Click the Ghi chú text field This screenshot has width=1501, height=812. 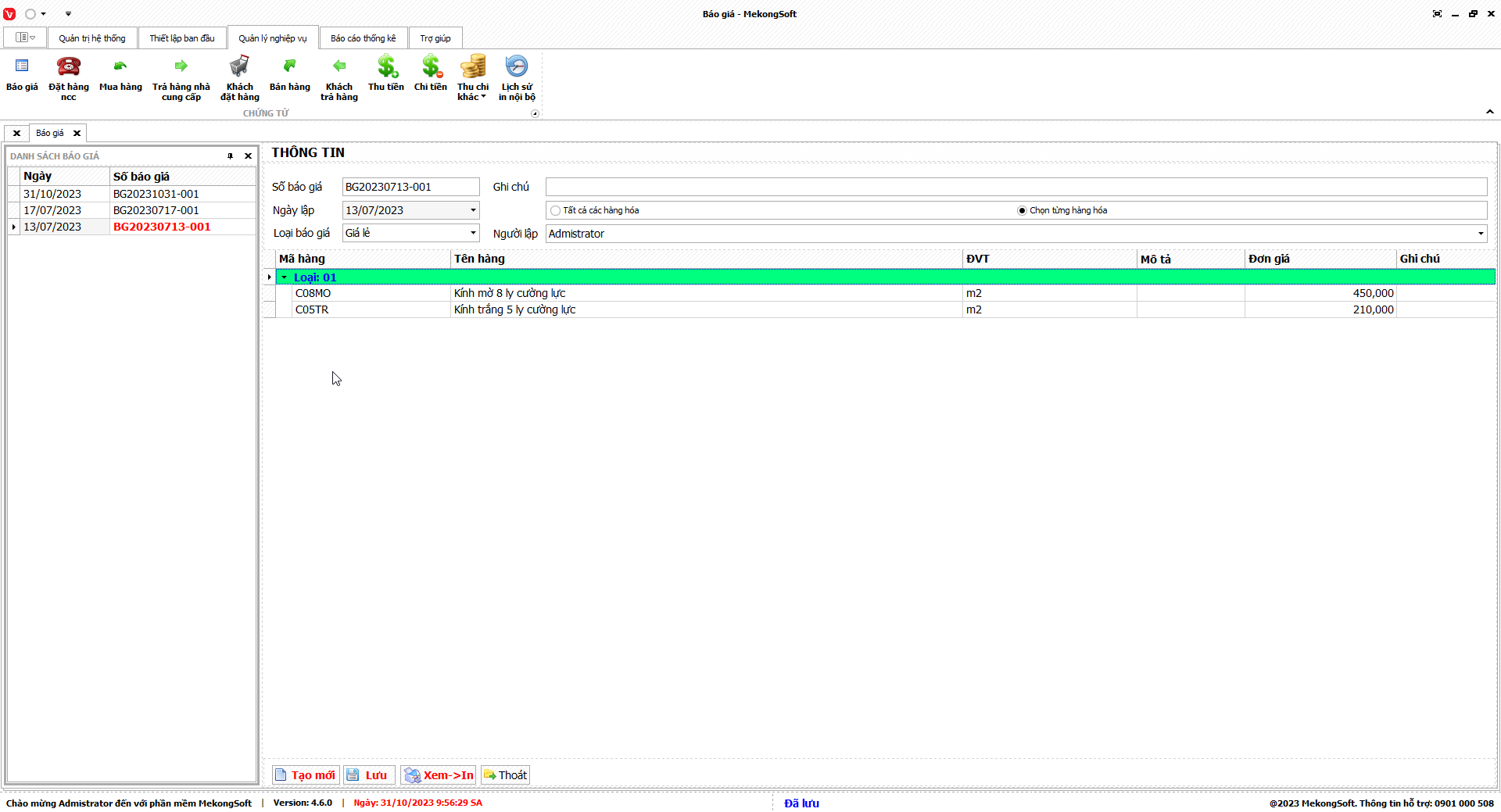tap(1016, 187)
